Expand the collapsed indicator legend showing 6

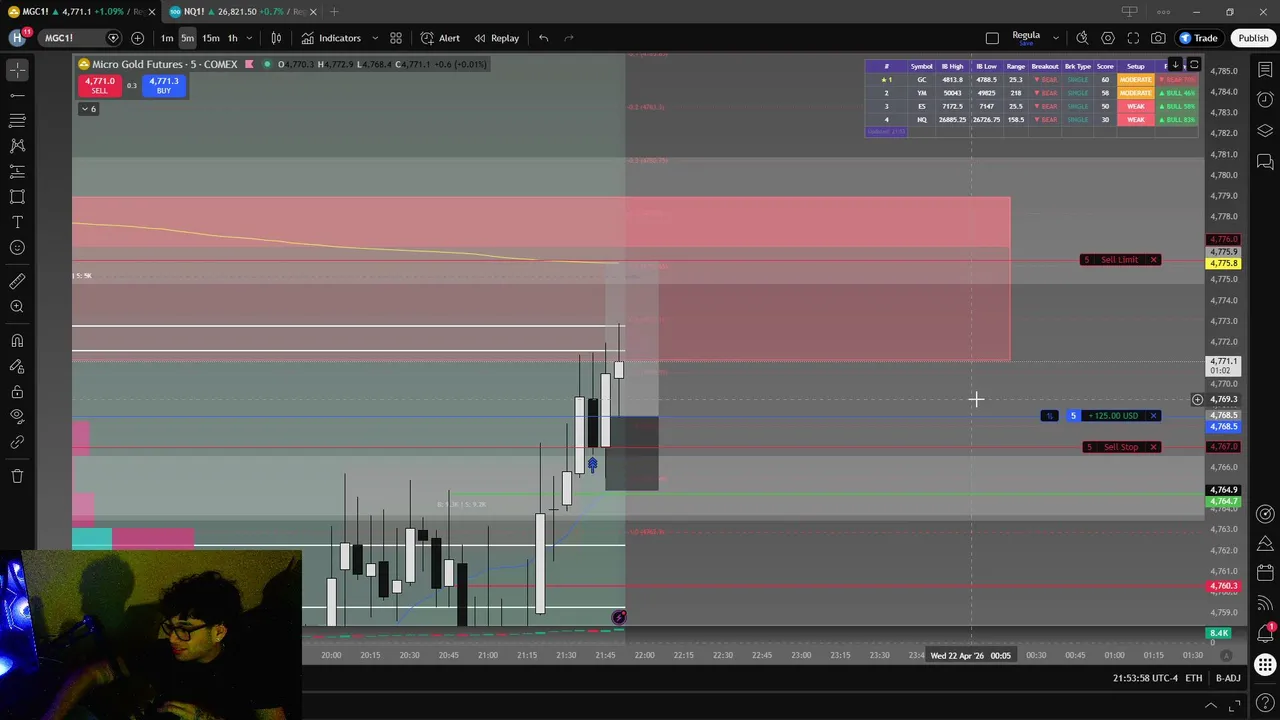tap(88, 108)
